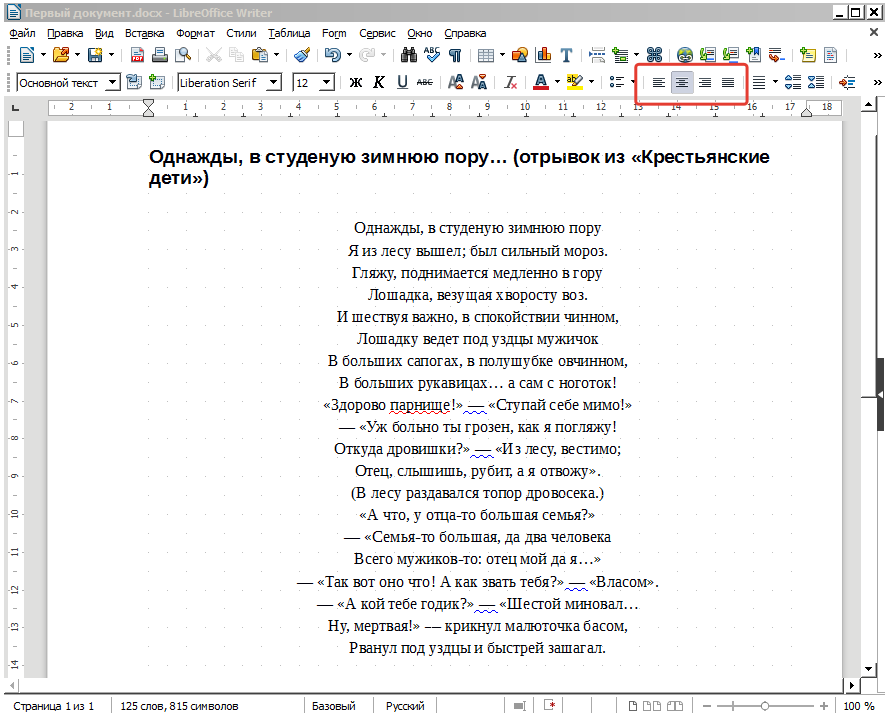The height and width of the screenshot is (716, 886).
Task: Click the Undo arrow icon
Action: [331, 55]
